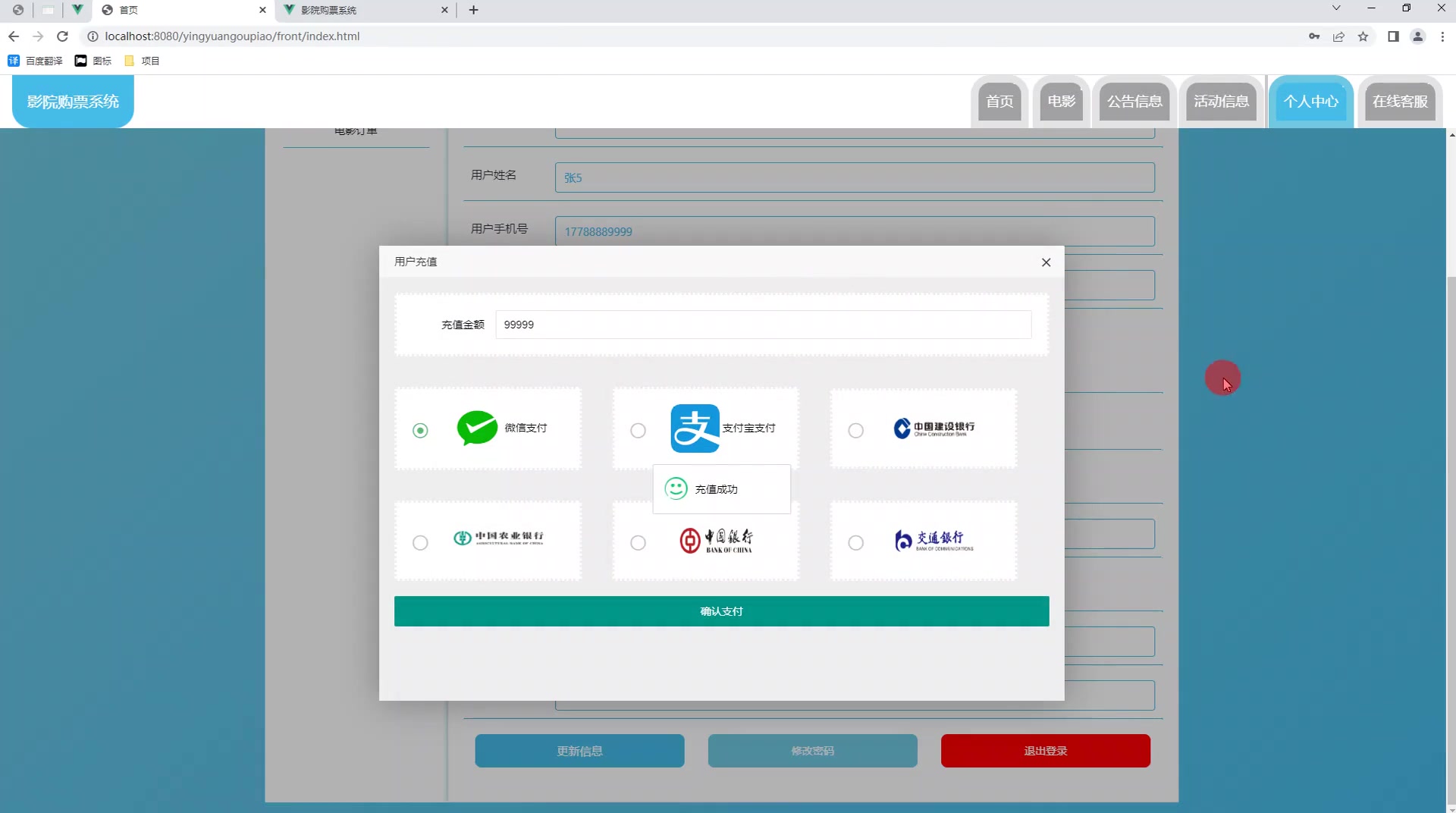Click the Bank of China logo
1456x813 pixels.
pos(716,540)
